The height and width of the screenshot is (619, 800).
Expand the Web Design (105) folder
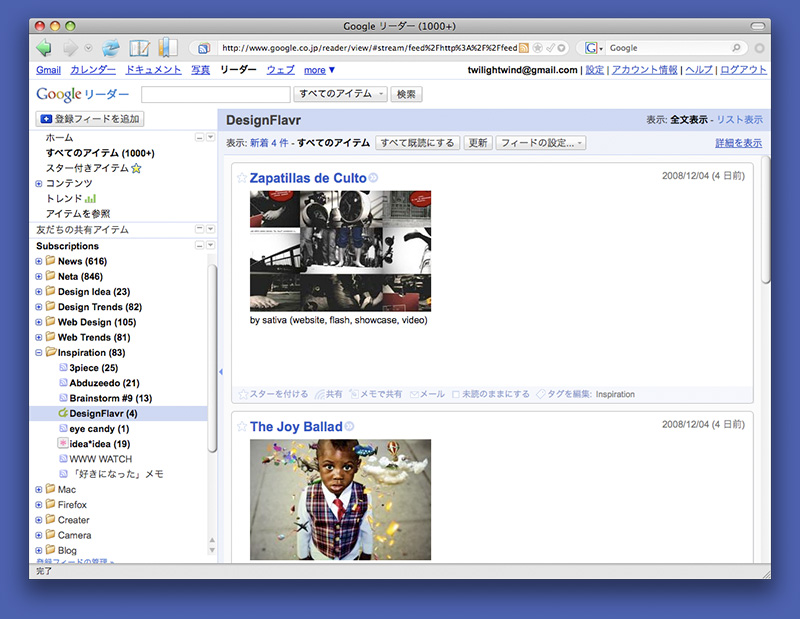pos(38,323)
